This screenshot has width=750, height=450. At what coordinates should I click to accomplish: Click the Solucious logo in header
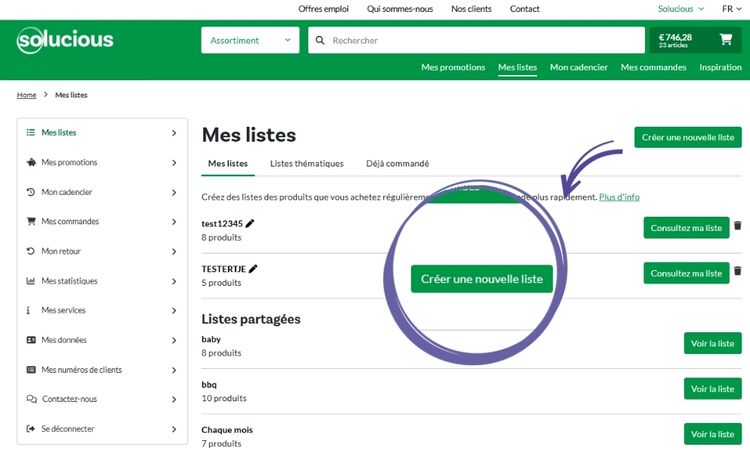(65, 41)
